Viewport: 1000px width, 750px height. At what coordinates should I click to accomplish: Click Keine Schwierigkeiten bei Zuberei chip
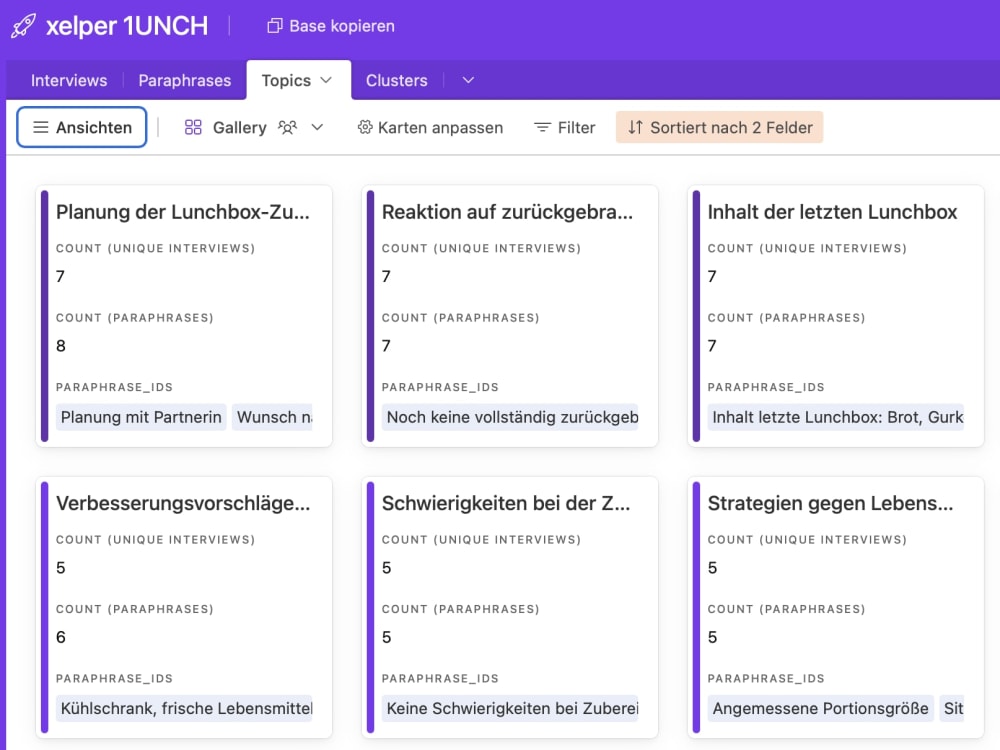(510, 709)
